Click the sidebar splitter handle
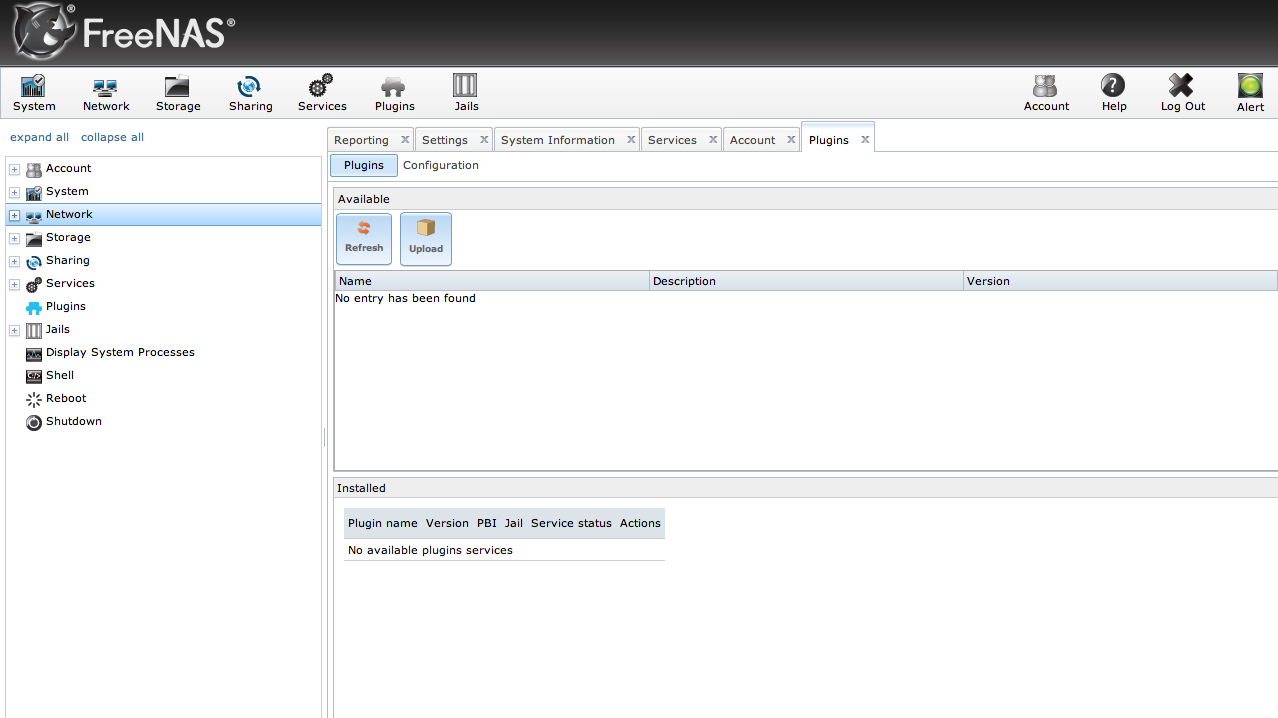 (x=325, y=437)
